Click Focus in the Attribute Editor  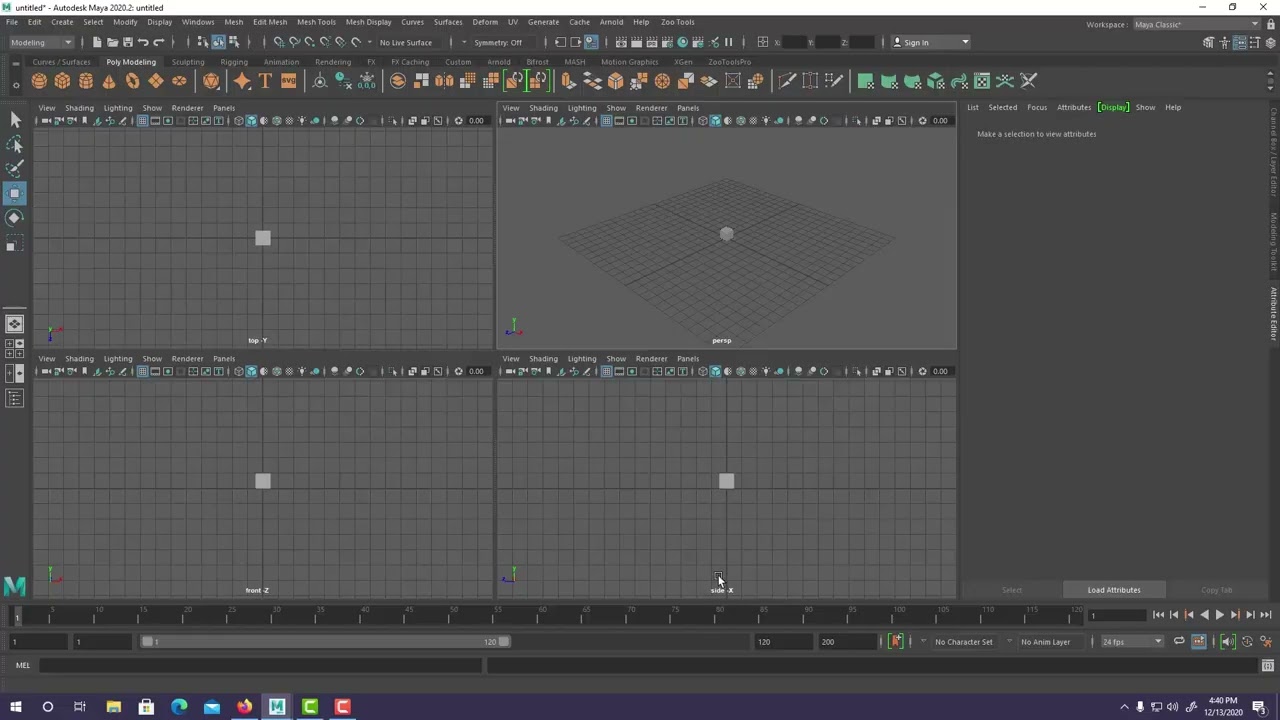click(x=1037, y=107)
